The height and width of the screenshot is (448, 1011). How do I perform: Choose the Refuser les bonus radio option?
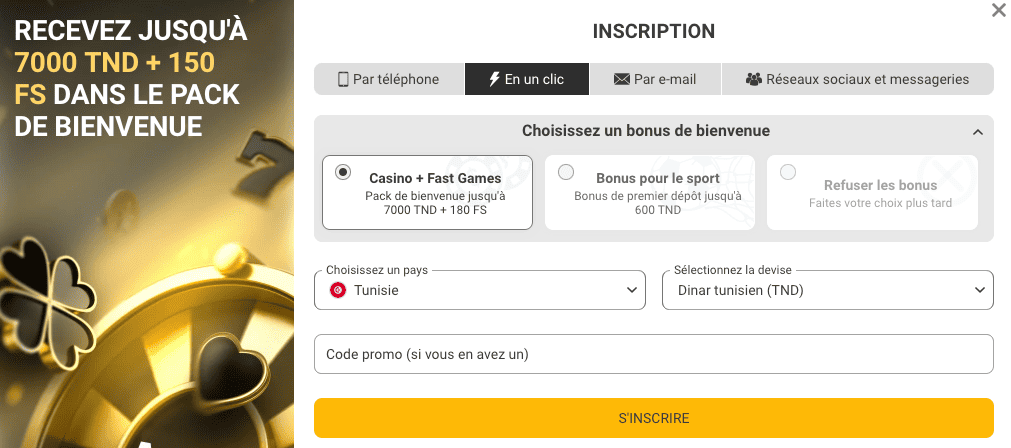788,172
